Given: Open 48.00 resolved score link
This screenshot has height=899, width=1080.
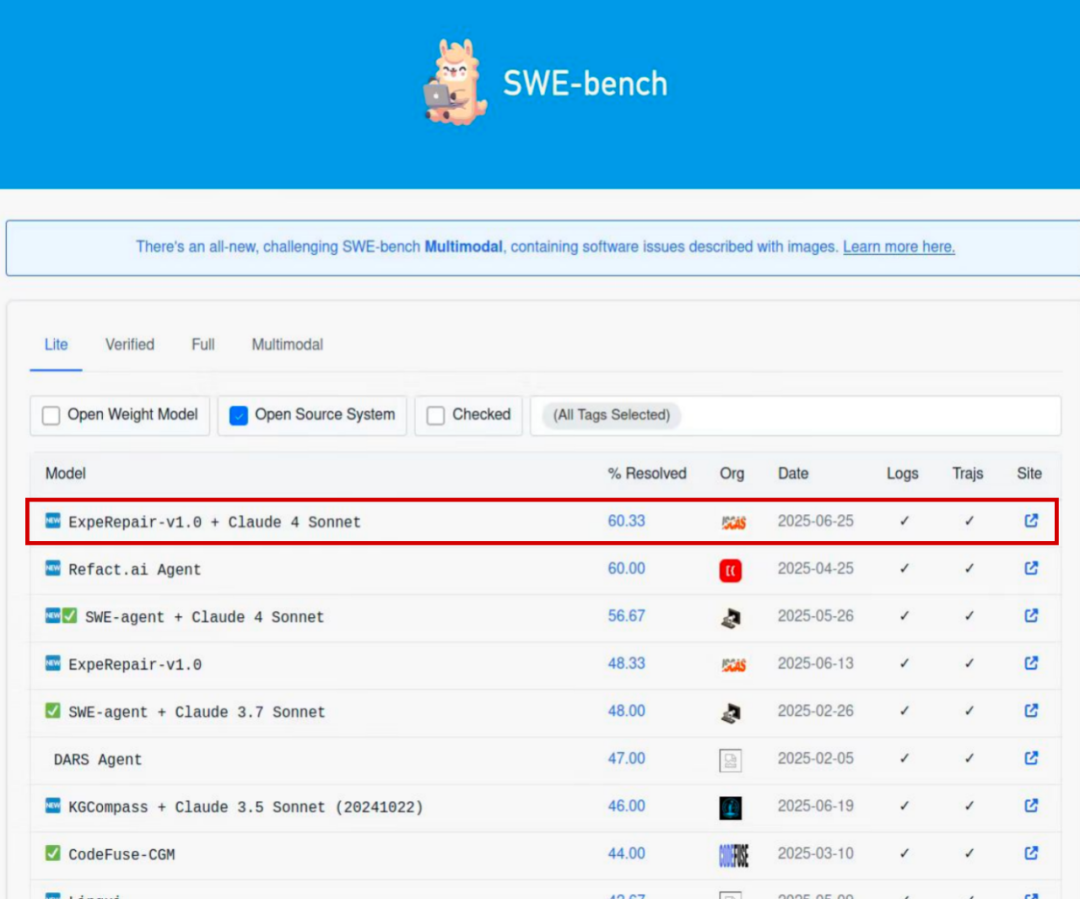Looking at the screenshot, I should coord(626,711).
